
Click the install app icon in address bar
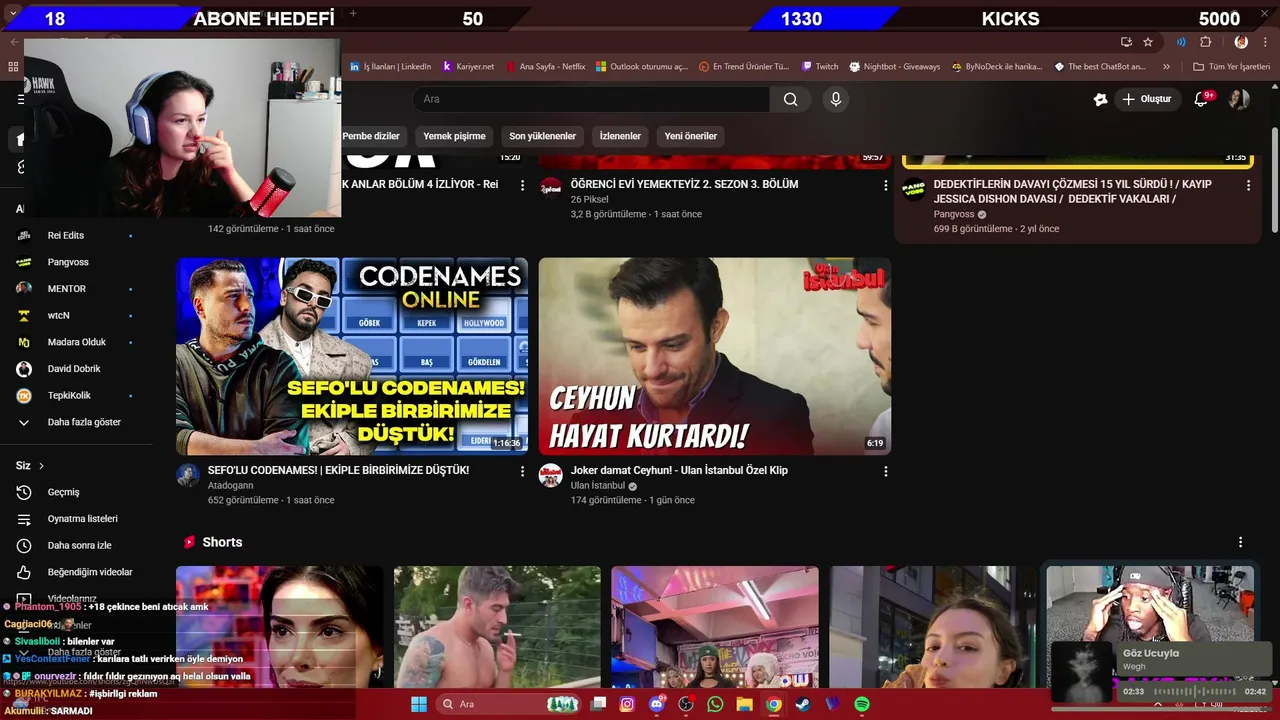click(1126, 42)
